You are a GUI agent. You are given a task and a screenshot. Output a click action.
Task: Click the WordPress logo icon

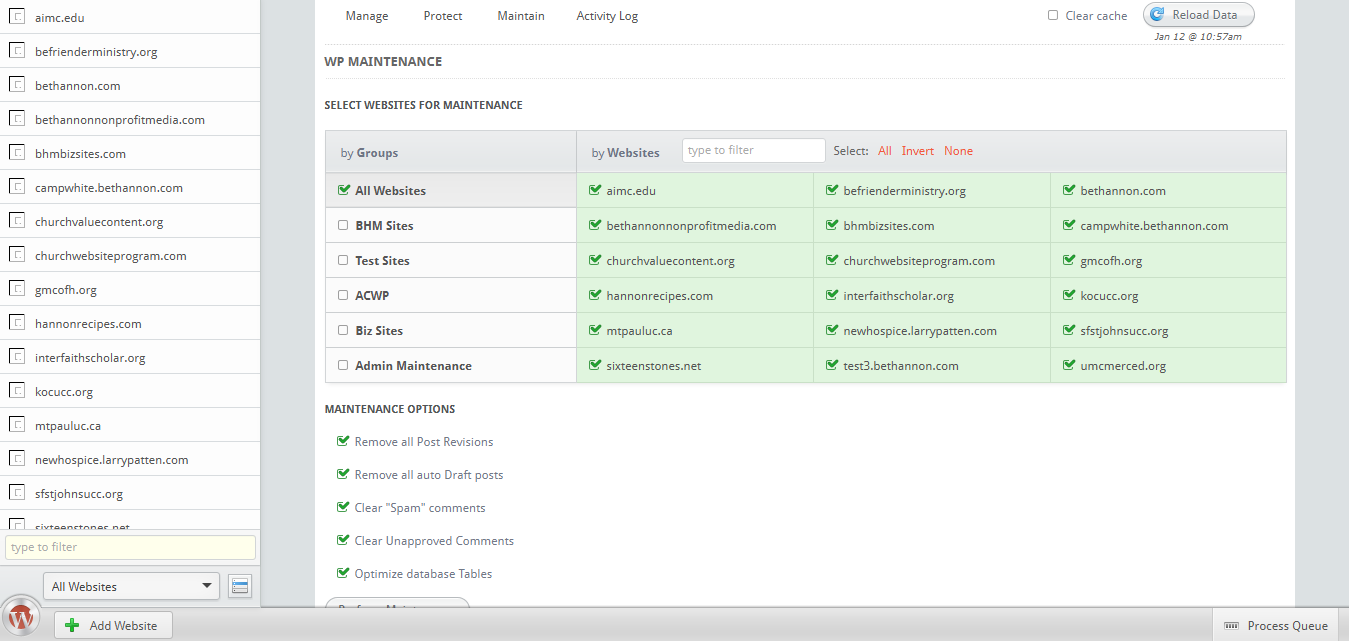pos(21,619)
